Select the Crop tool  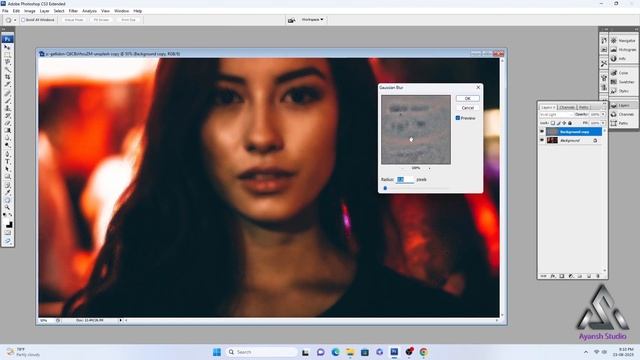pyautogui.click(x=7, y=76)
